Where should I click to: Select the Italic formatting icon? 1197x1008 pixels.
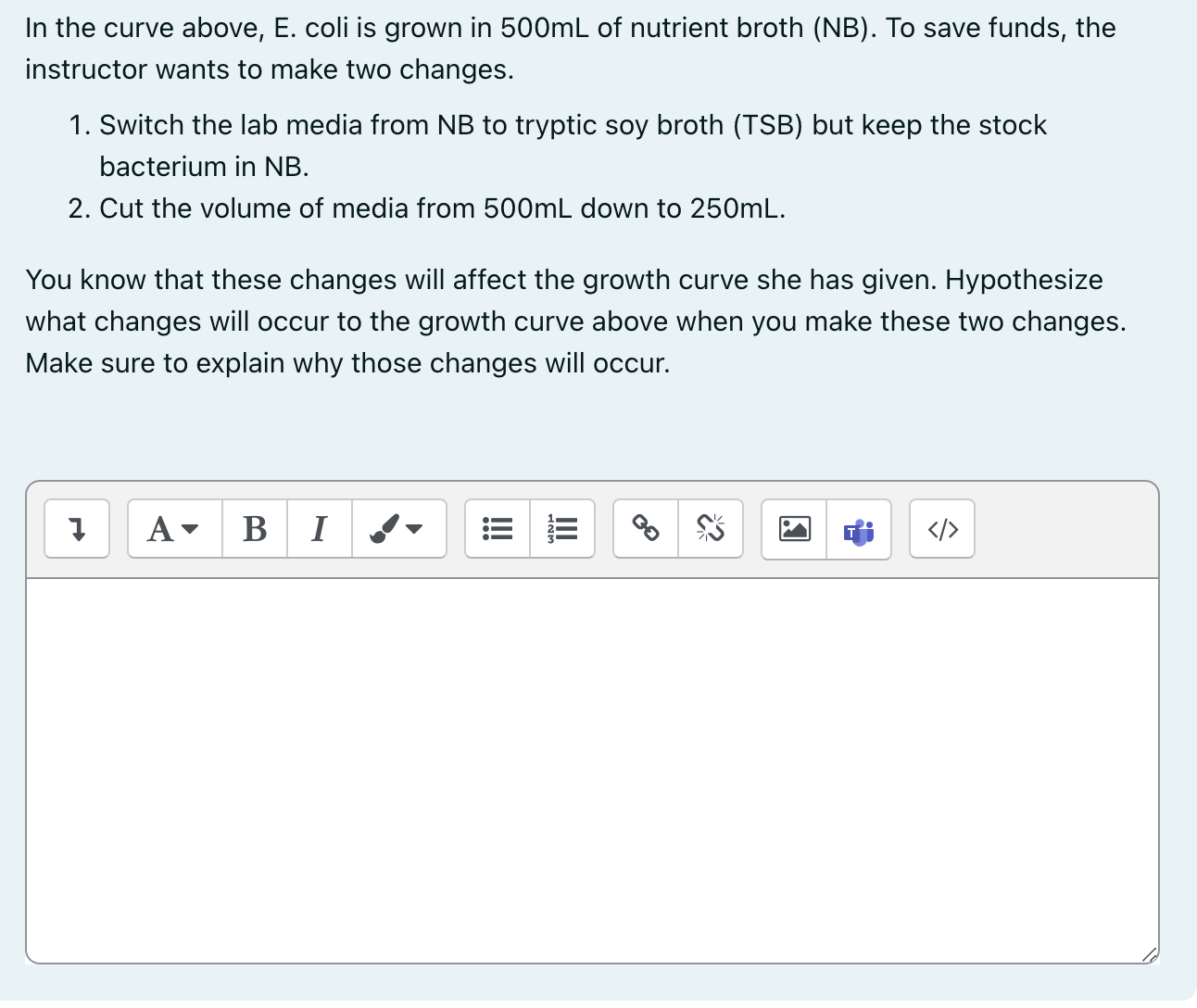[x=318, y=529]
